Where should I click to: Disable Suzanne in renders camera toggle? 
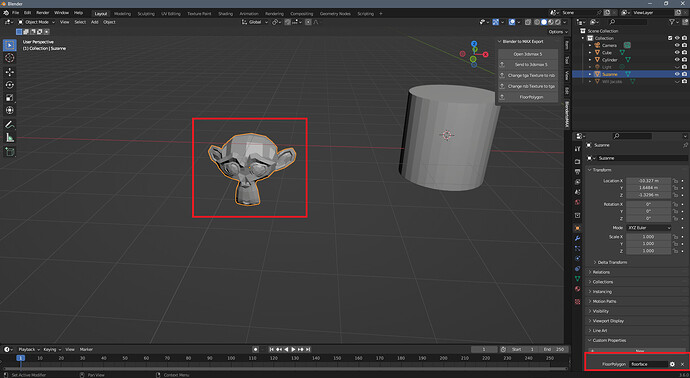[684, 74]
